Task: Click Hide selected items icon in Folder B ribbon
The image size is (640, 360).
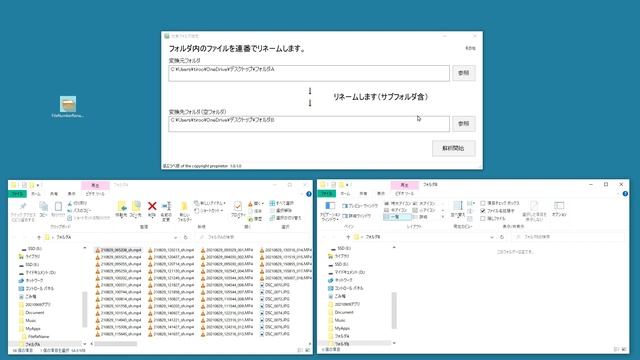Action: pyautogui.click(x=534, y=205)
